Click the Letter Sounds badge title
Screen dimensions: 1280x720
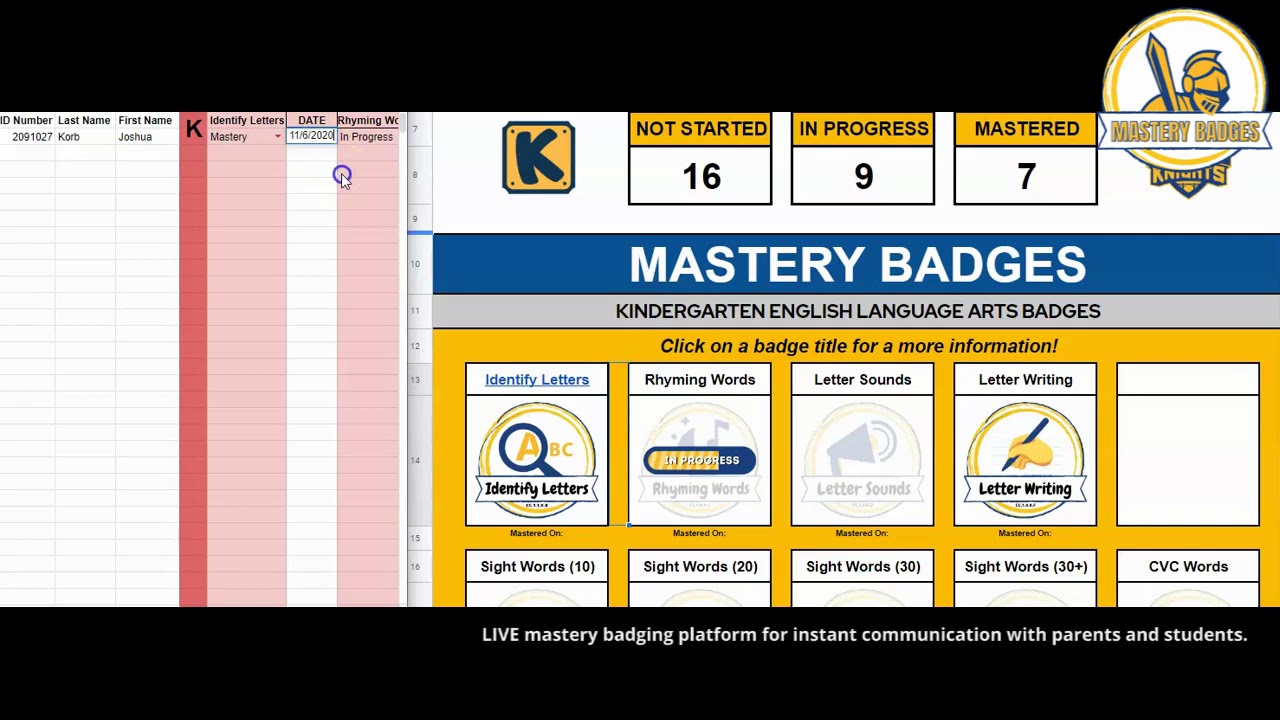862,380
